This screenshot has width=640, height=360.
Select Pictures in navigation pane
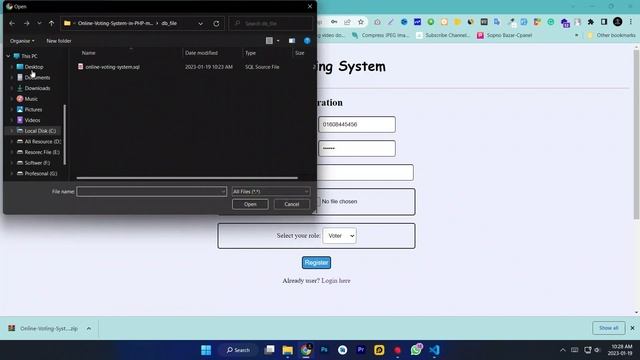coord(33,109)
